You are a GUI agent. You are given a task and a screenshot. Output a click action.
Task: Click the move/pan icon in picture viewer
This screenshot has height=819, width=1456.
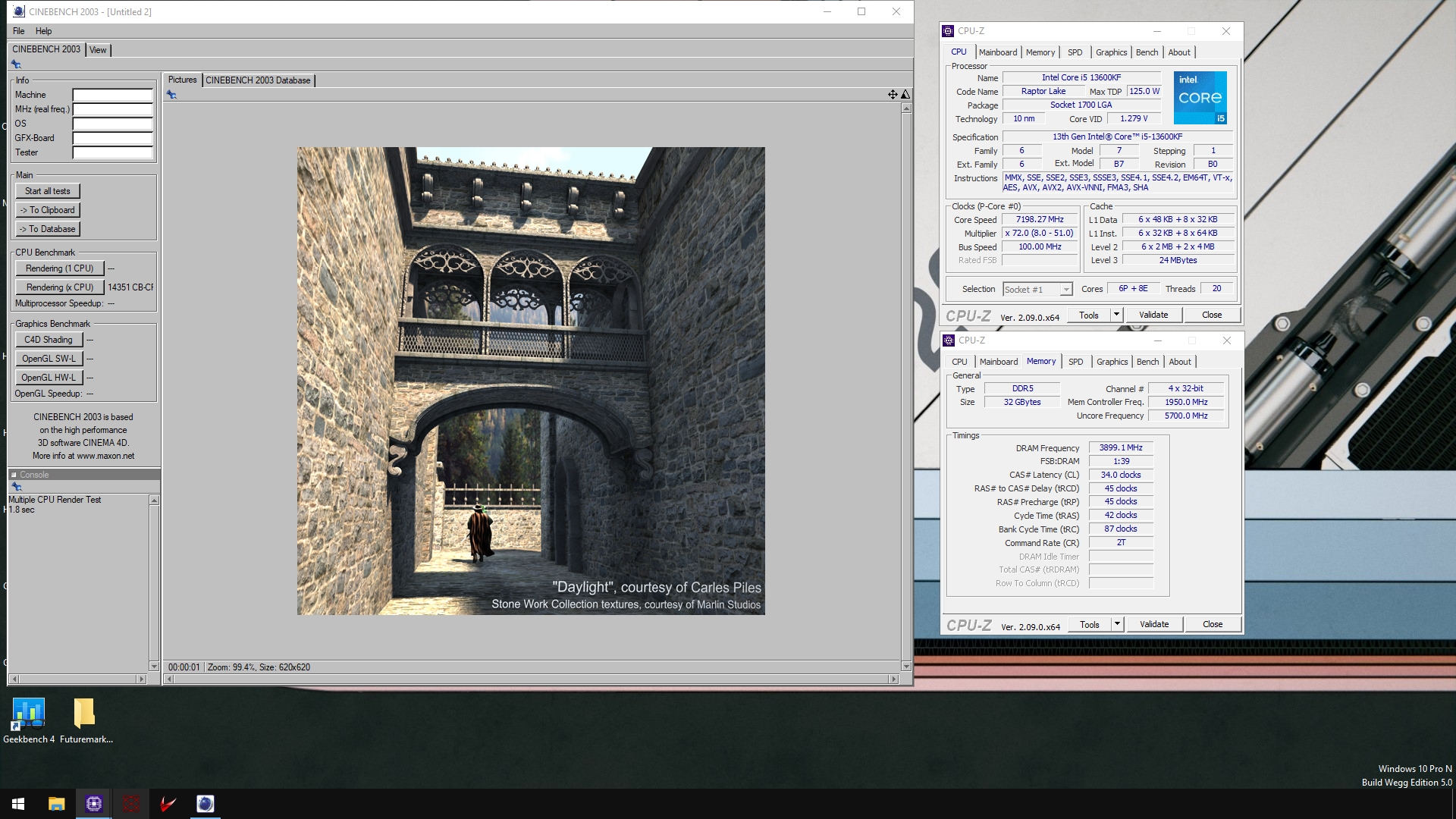point(893,95)
